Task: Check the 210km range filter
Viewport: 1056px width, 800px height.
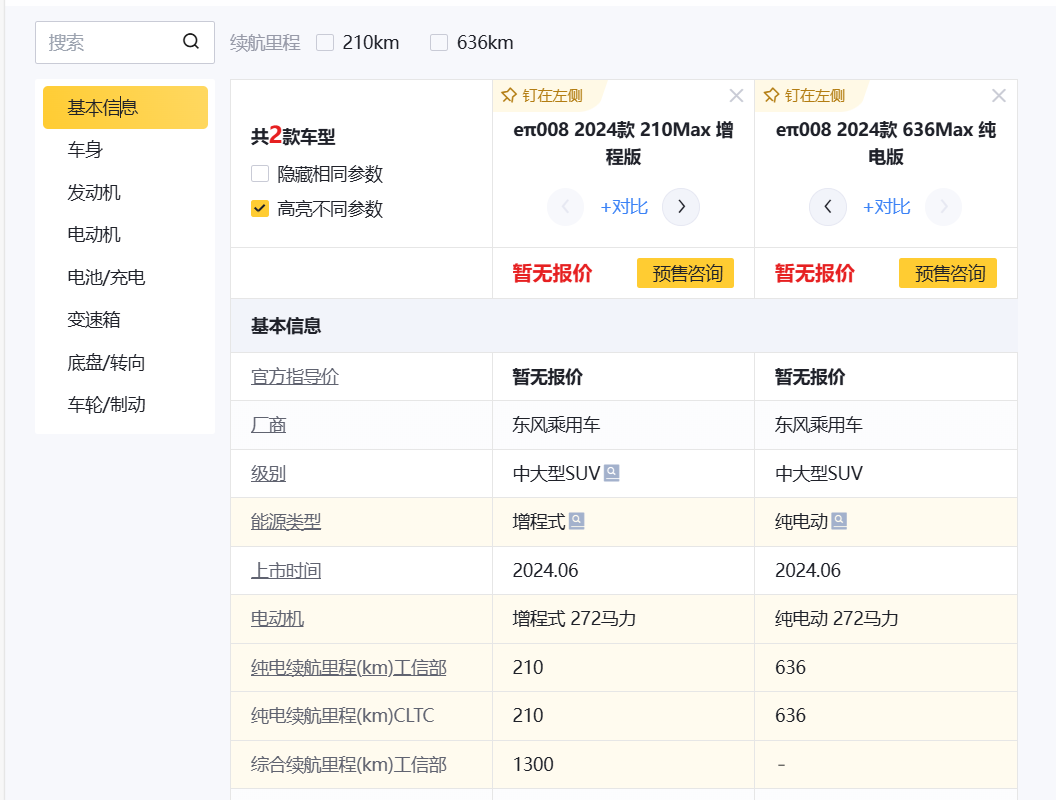Action: 325,42
